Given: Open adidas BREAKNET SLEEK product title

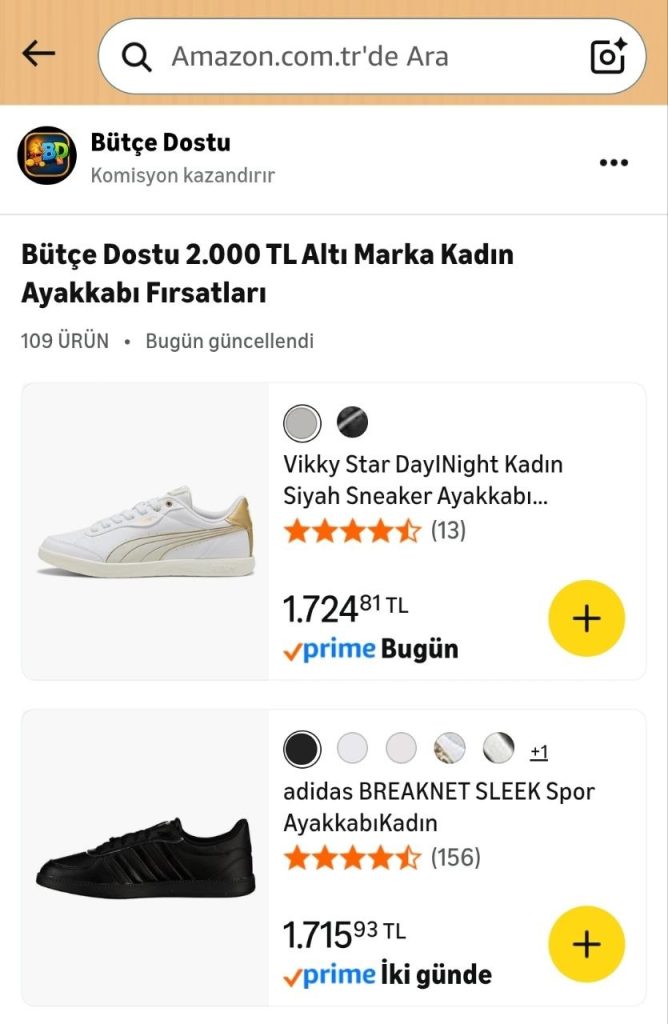Looking at the screenshot, I should tap(438, 807).
